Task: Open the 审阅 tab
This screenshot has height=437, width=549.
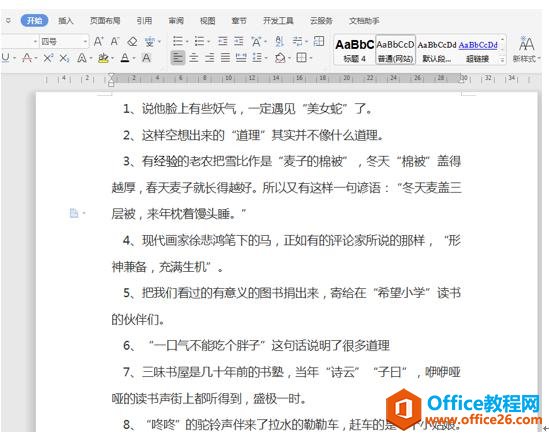Action: (176, 21)
